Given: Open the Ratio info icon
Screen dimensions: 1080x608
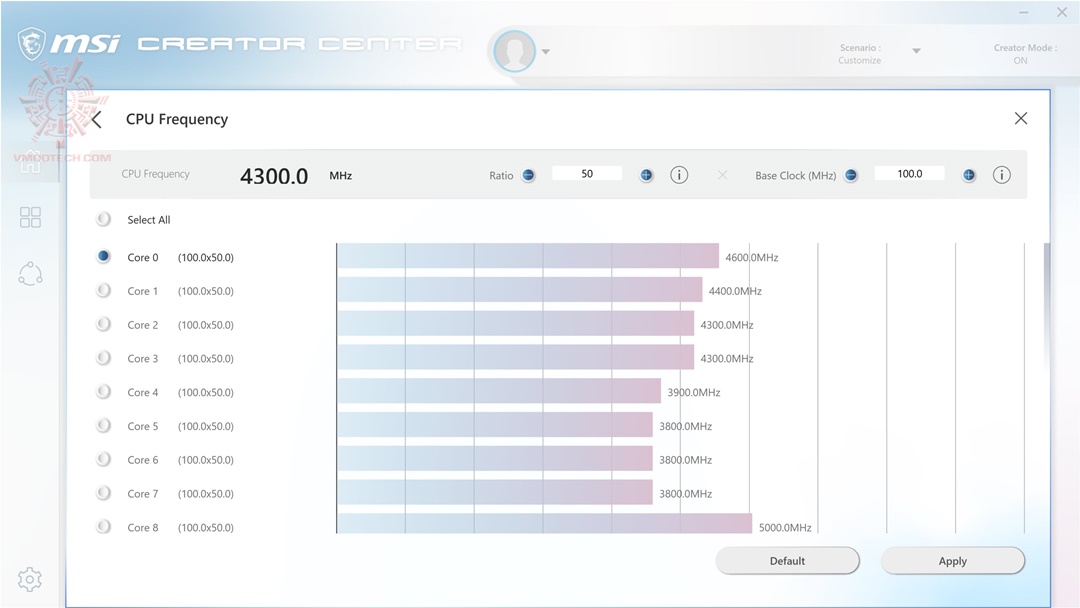Looking at the screenshot, I should 679,175.
